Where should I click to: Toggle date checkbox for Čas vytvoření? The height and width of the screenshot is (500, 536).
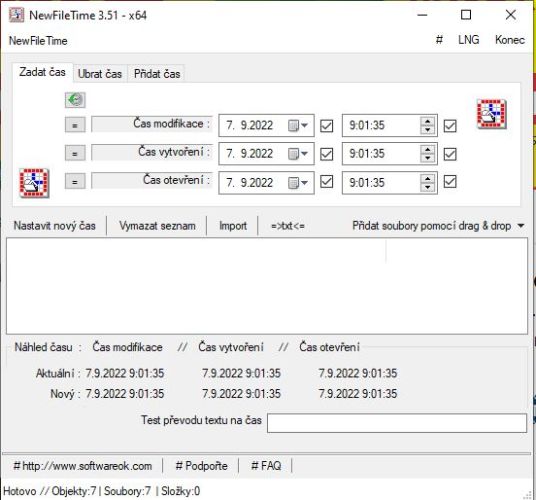click(x=326, y=154)
